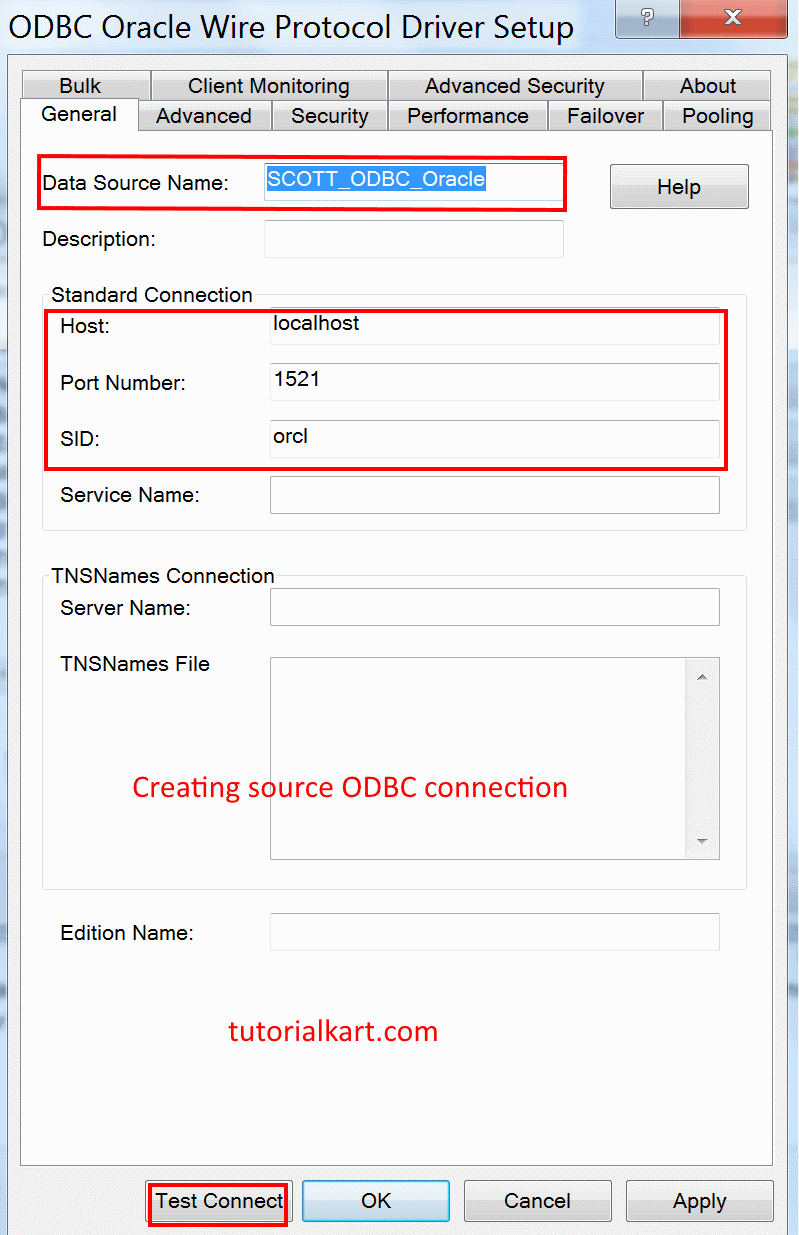799x1235 pixels.
Task: Click the scroll down arrow in TNSNames File box
Action: pyautogui.click(x=702, y=841)
